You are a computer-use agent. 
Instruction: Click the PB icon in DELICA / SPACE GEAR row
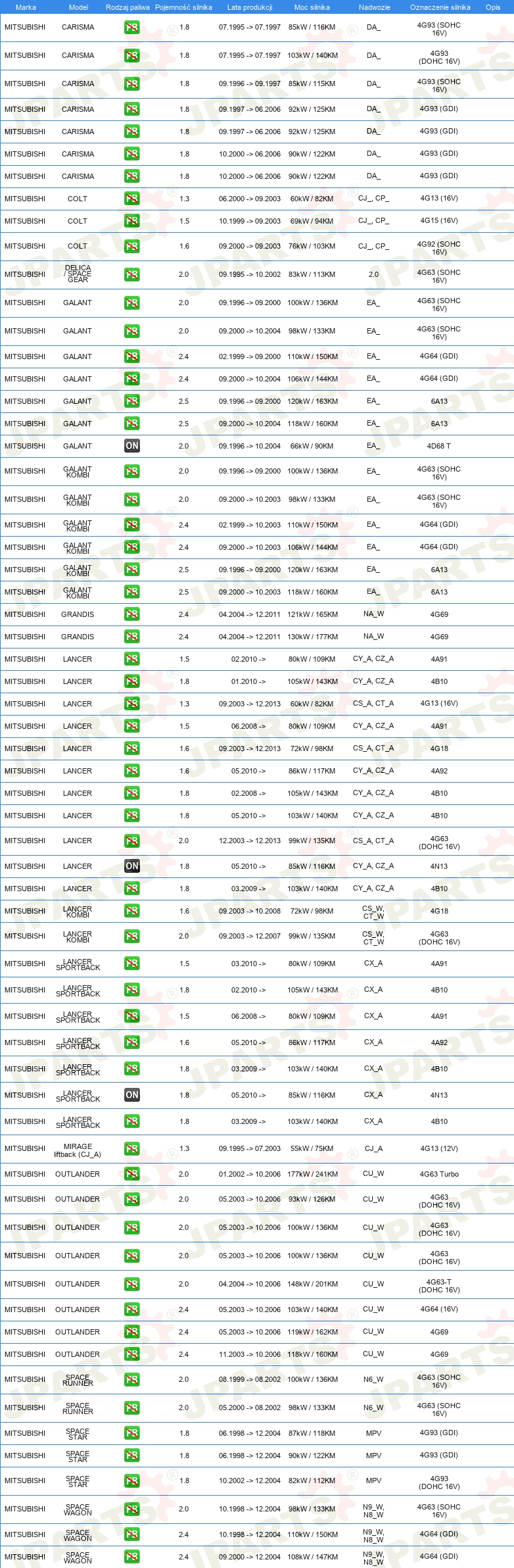click(131, 274)
